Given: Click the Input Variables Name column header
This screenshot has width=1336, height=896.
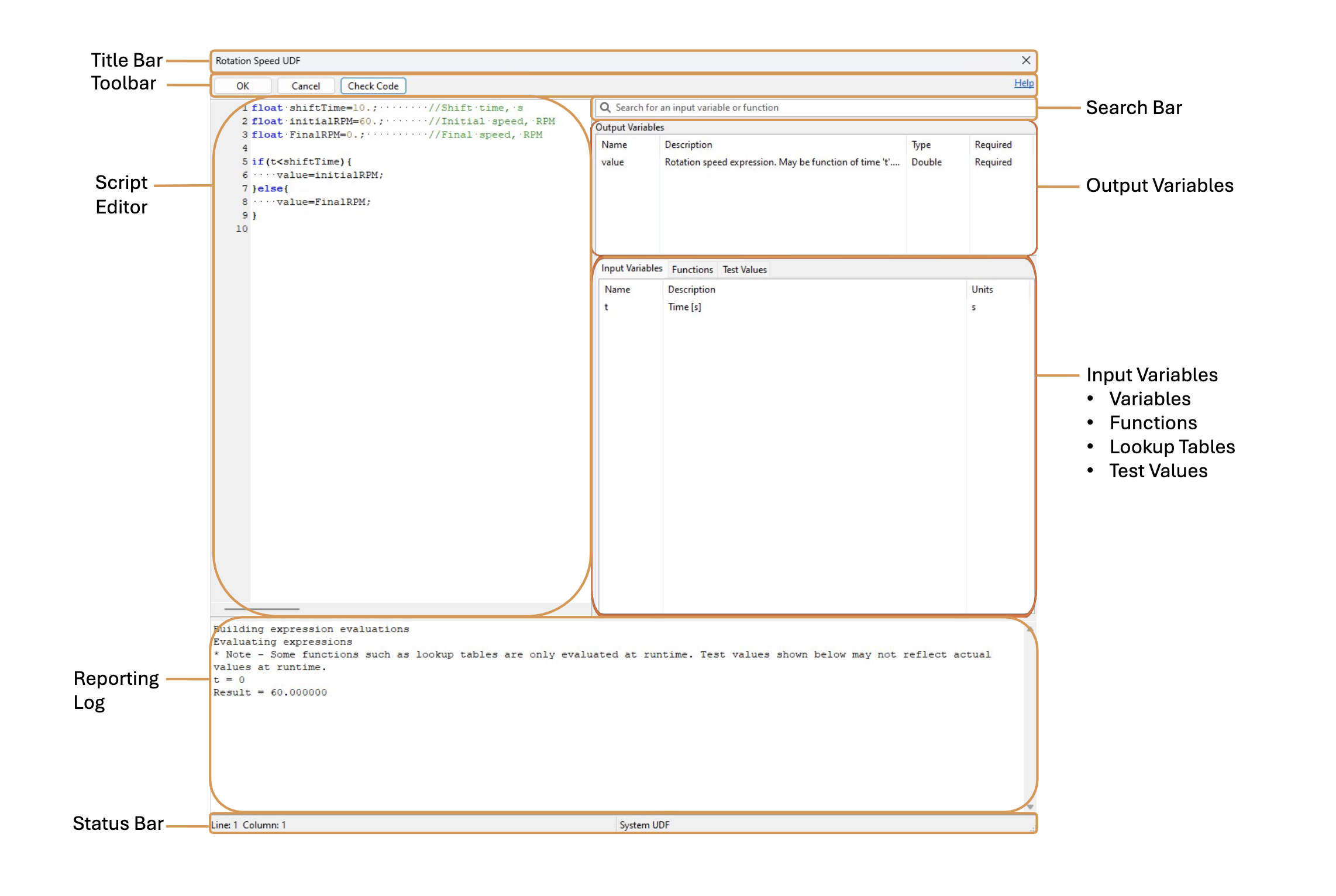Looking at the screenshot, I should (x=617, y=290).
